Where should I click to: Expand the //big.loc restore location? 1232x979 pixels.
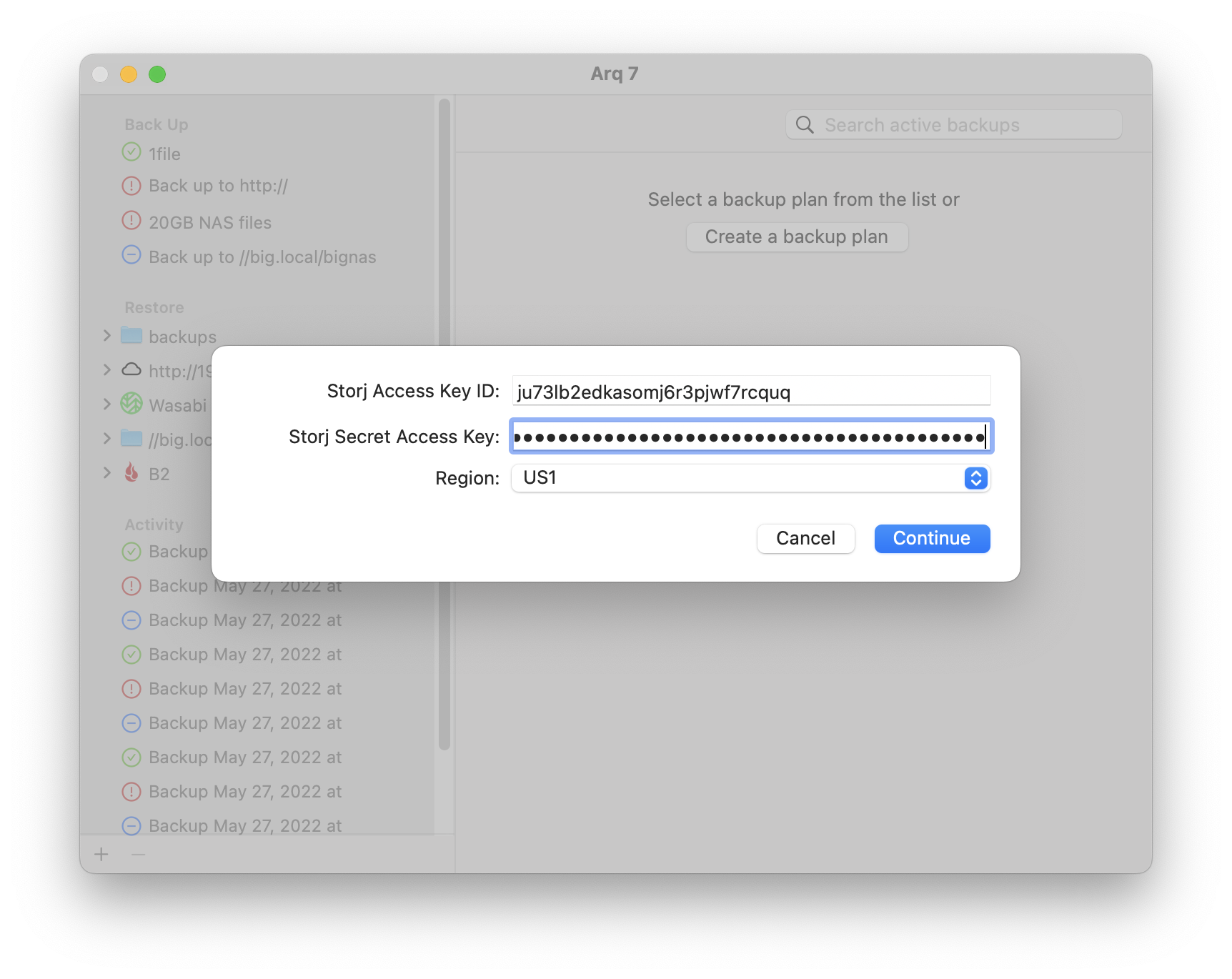(x=107, y=438)
